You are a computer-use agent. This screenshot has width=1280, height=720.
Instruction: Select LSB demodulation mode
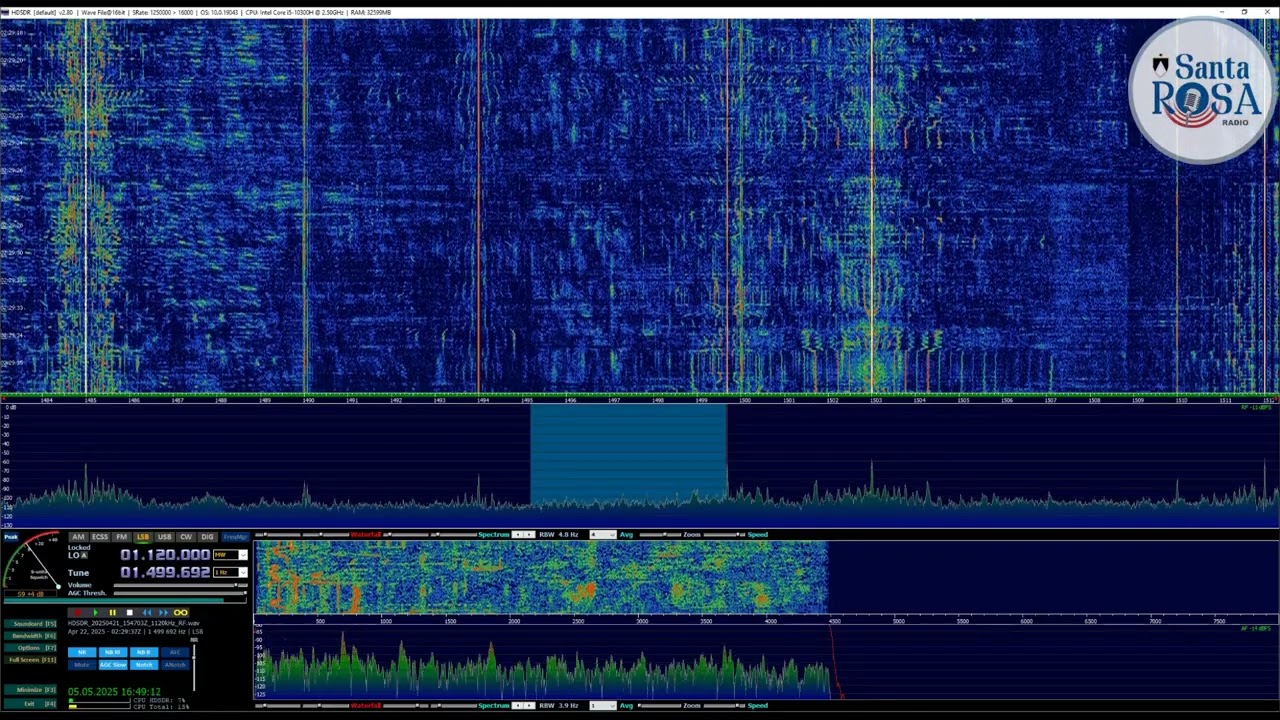click(x=143, y=537)
